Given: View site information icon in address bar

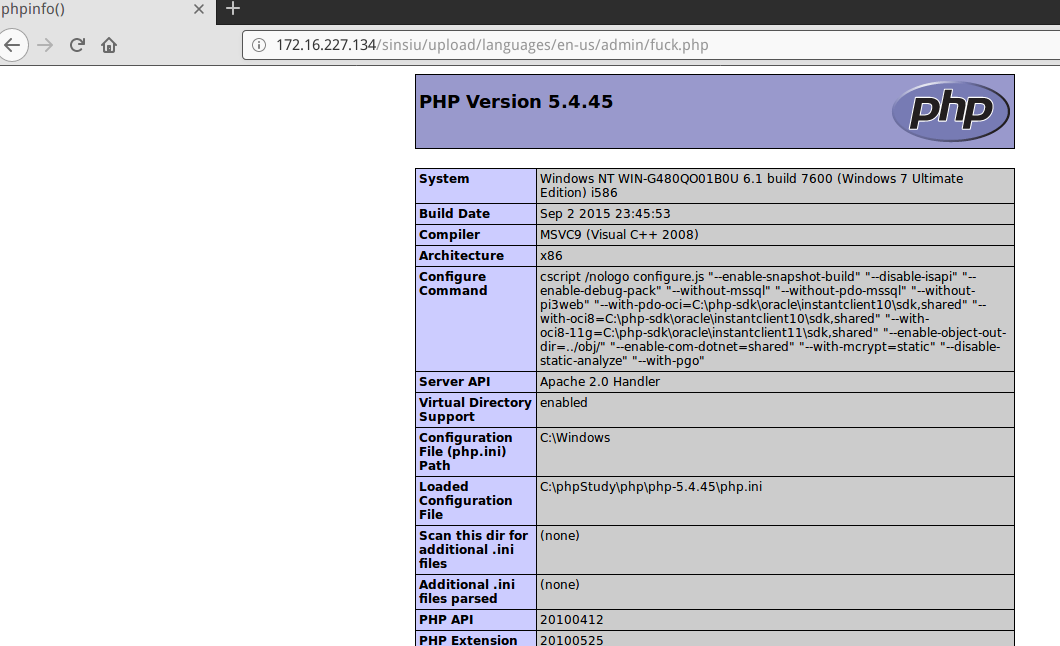Looking at the screenshot, I should [x=259, y=45].
